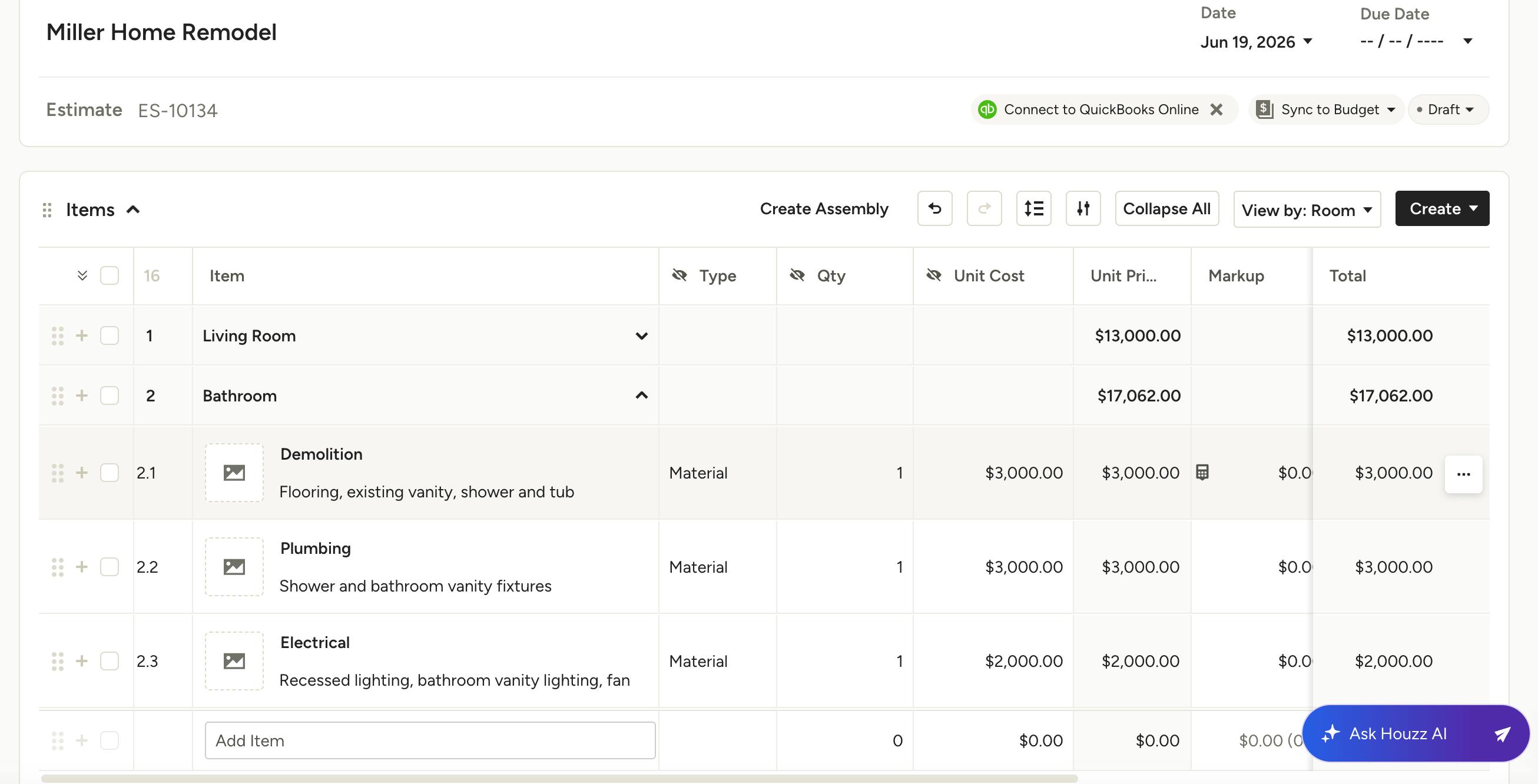Click the horizontal scrollbar under the table
The width and height of the screenshot is (1538, 784).
(x=559, y=778)
